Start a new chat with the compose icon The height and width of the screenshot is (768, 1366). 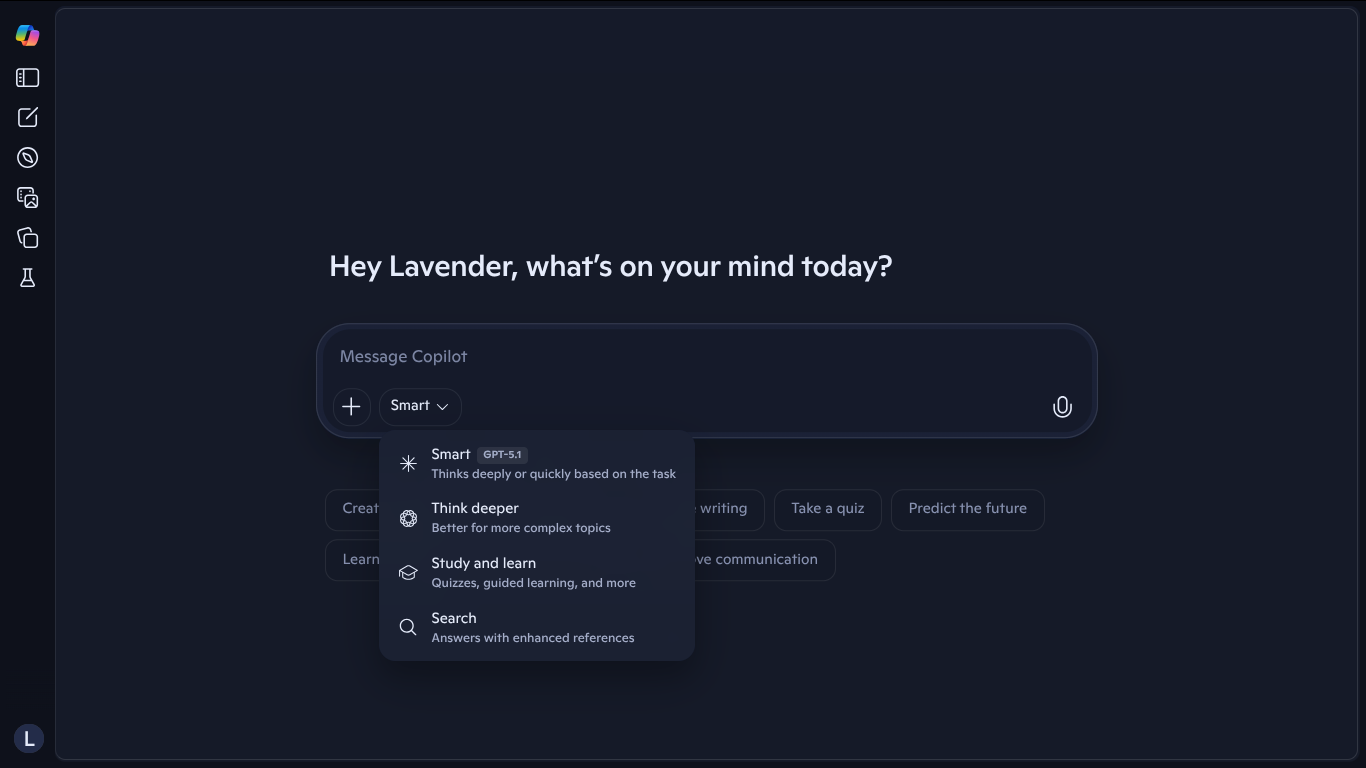tap(28, 118)
